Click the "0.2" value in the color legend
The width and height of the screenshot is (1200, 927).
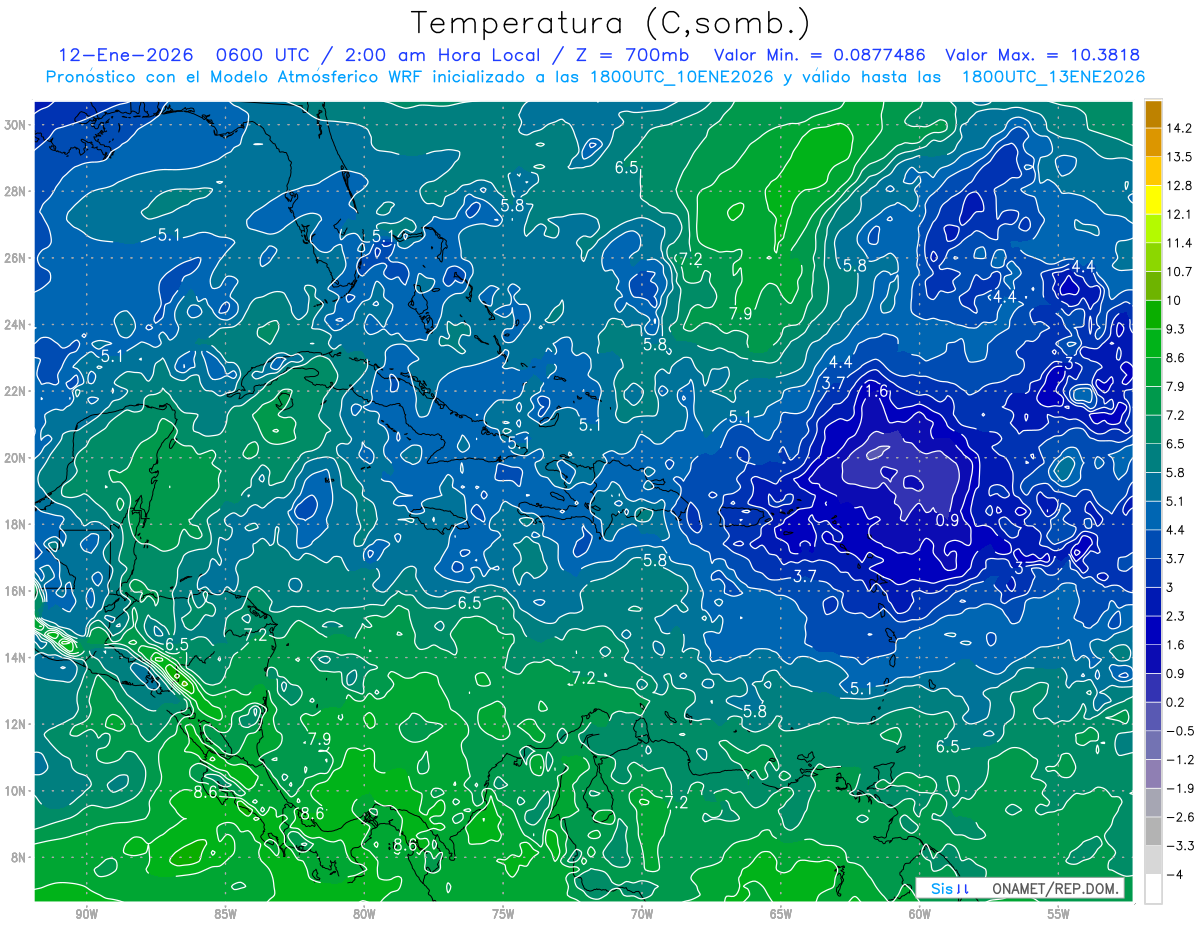point(1176,702)
